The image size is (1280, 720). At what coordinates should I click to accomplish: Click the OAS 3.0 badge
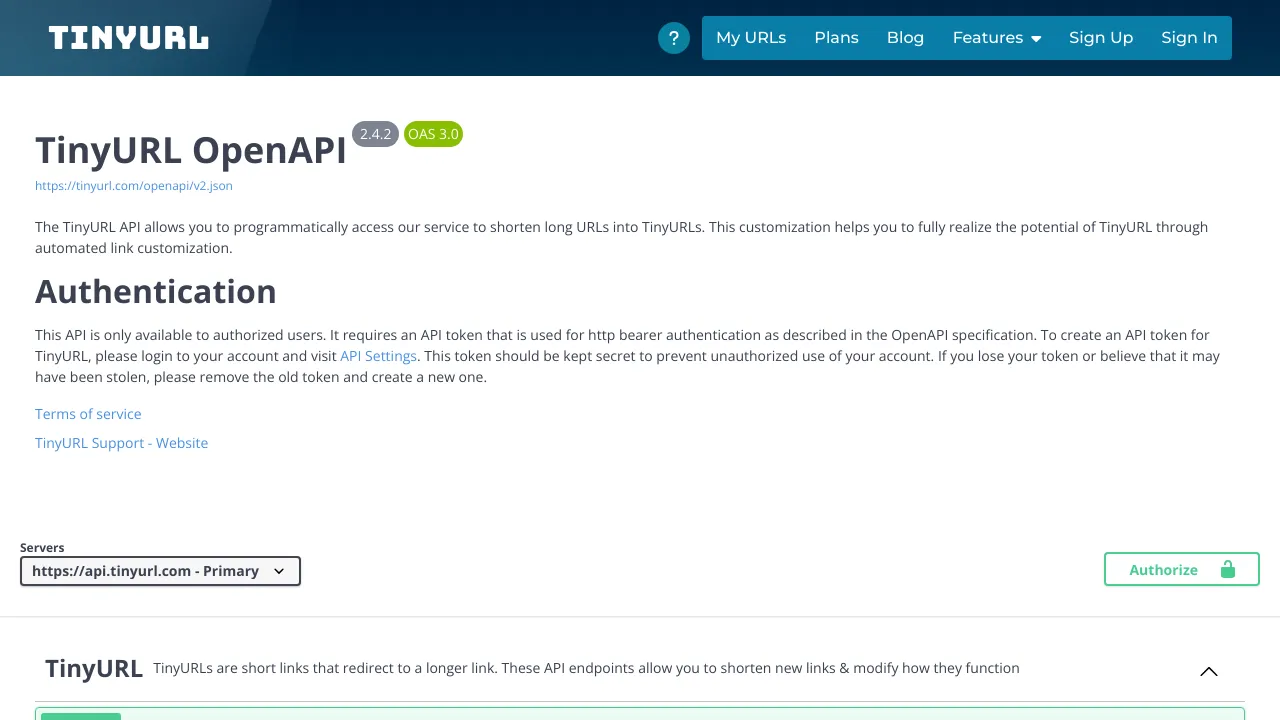coord(433,134)
